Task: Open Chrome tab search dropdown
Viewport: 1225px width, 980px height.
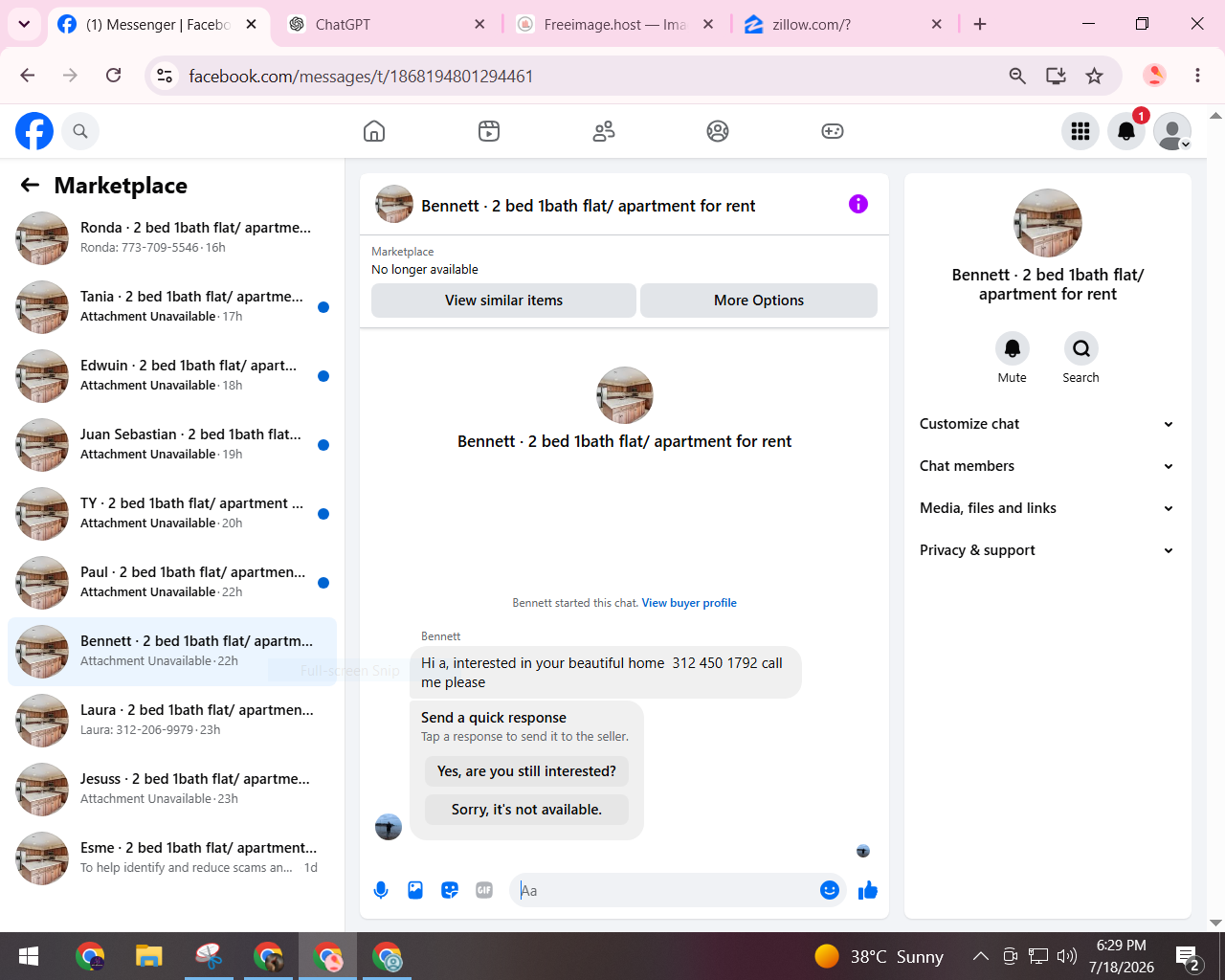Action: 24,24
